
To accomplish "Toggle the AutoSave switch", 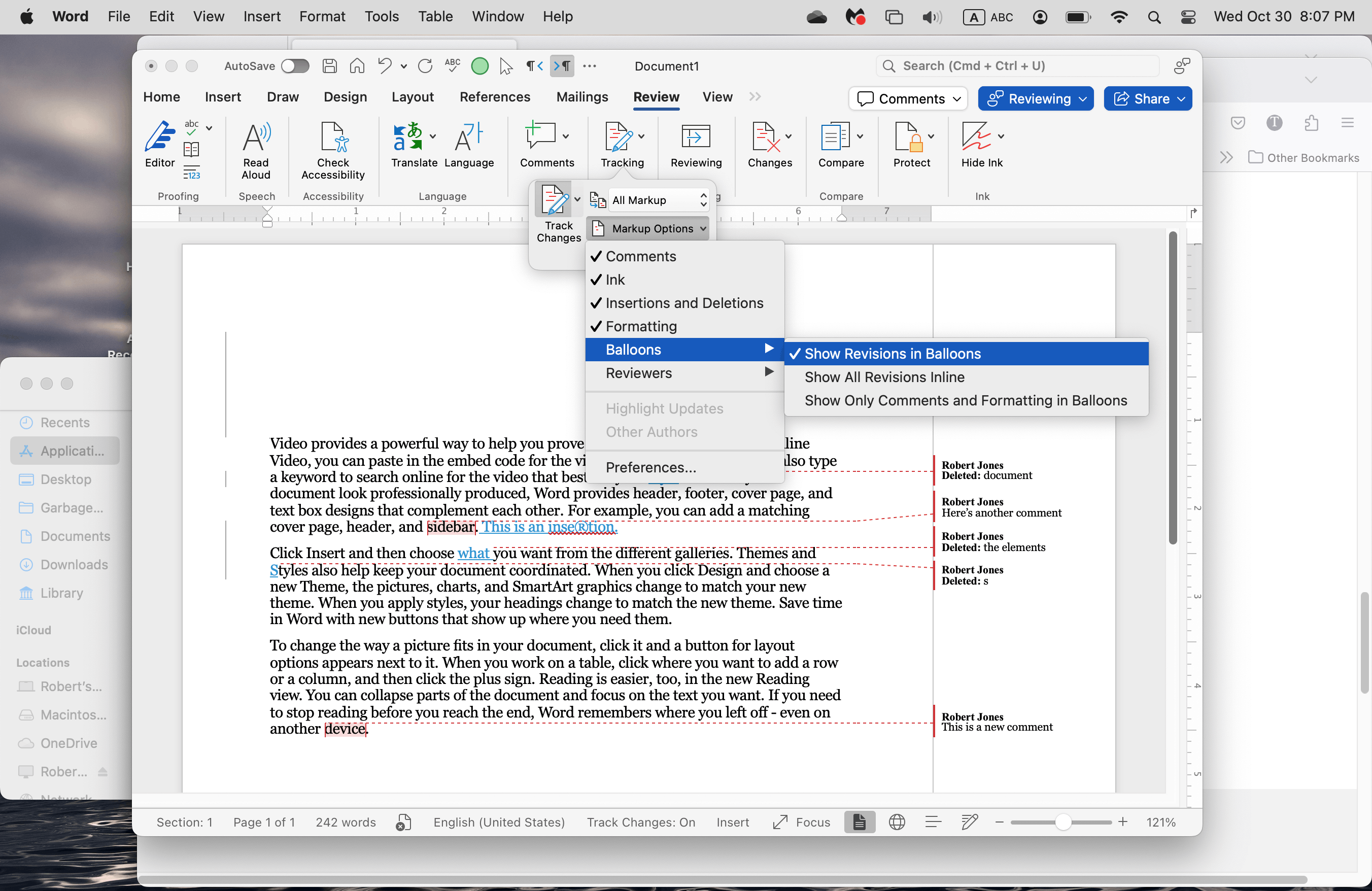I will (295, 66).
